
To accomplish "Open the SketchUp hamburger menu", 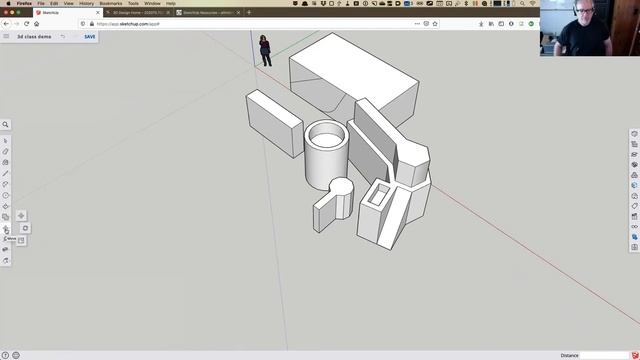I will (x=6, y=36).
